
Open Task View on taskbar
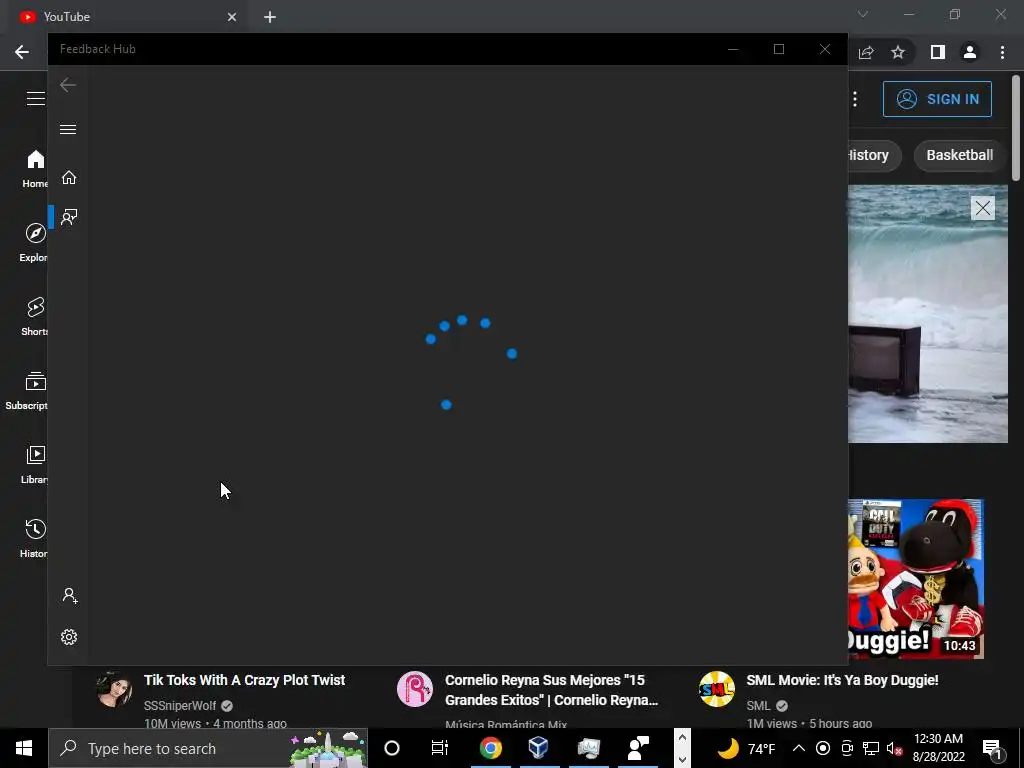click(x=440, y=748)
